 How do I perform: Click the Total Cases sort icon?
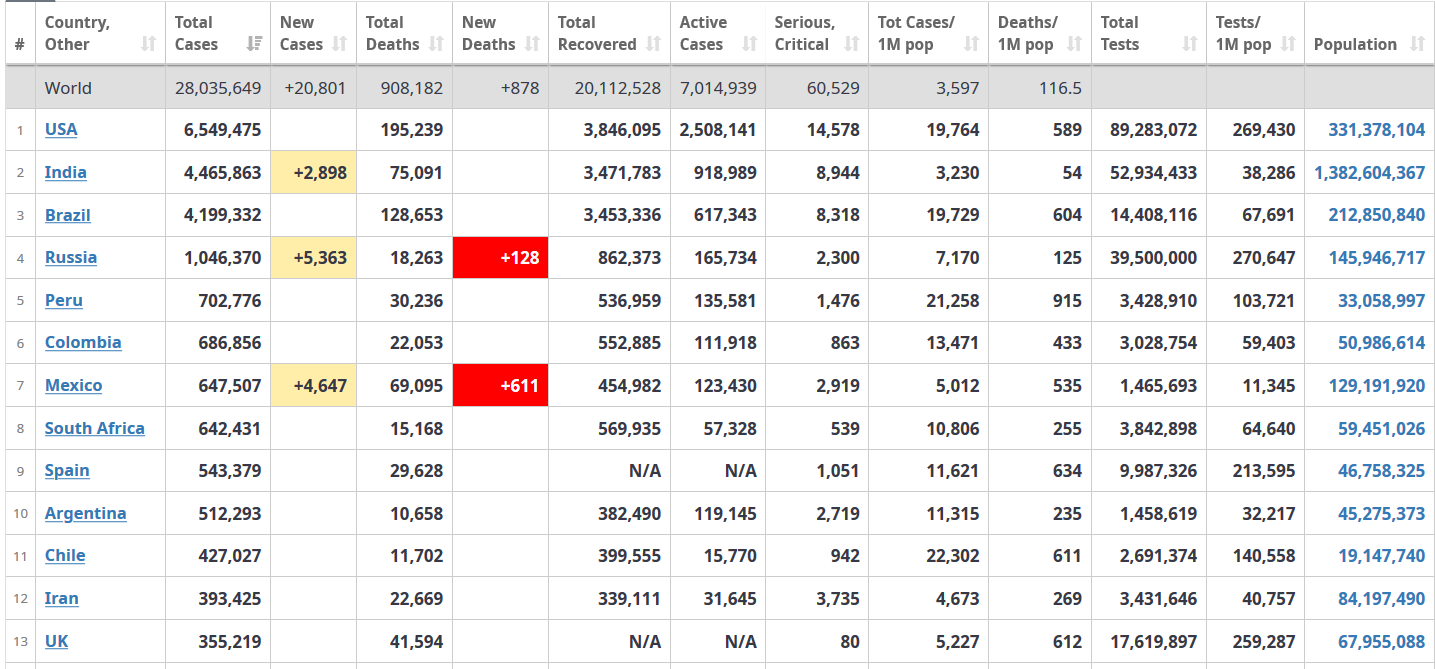click(x=254, y=44)
